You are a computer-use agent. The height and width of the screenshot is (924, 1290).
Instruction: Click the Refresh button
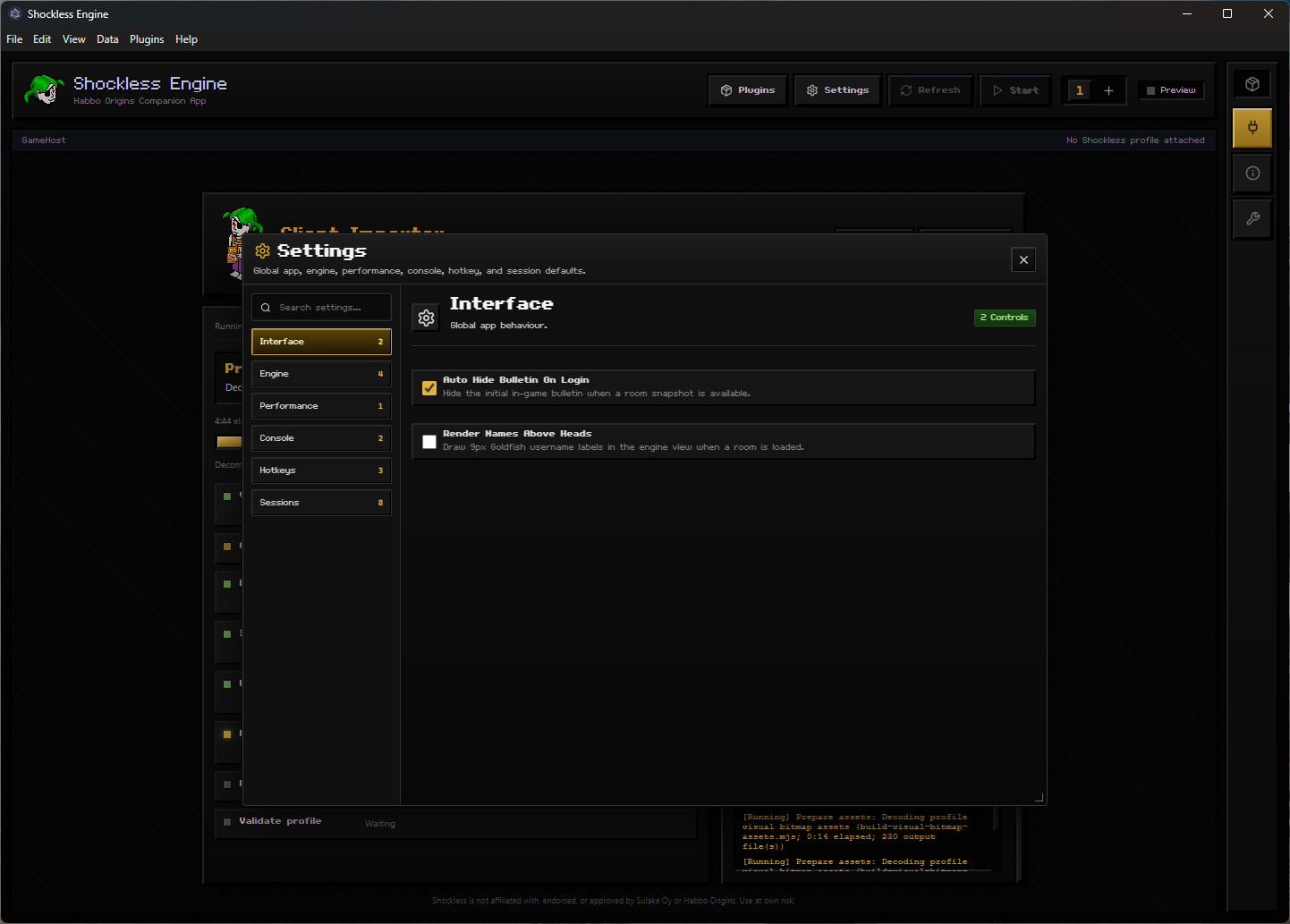pyautogui.click(x=930, y=90)
